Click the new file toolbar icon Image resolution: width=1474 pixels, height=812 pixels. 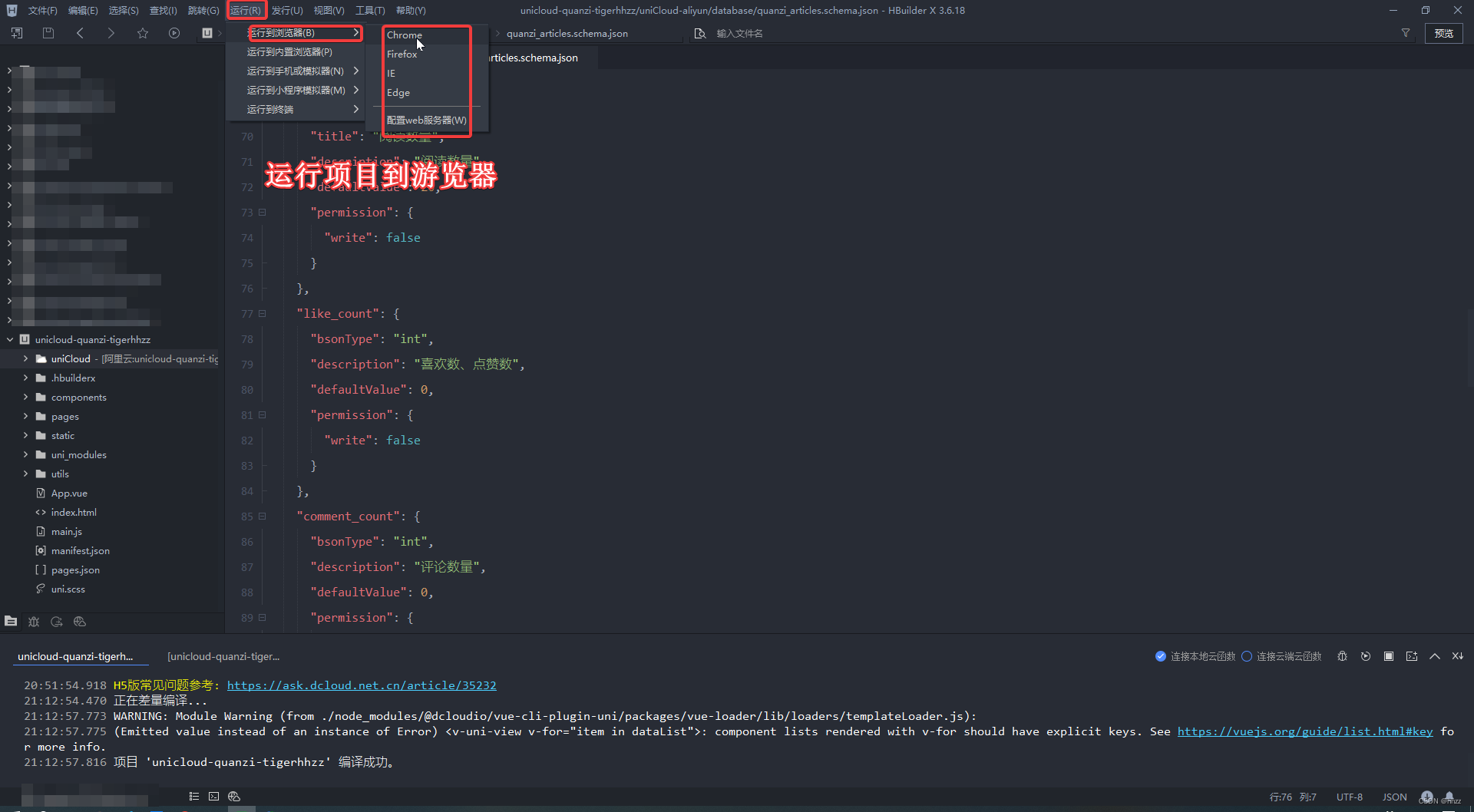pyautogui.click(x=17, y=33)
